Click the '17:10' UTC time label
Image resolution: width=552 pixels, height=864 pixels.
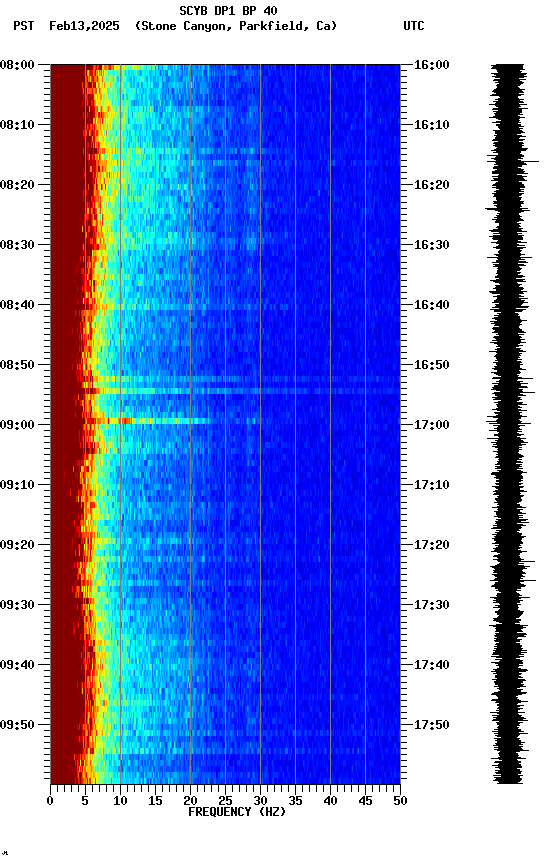coord(432,485)
